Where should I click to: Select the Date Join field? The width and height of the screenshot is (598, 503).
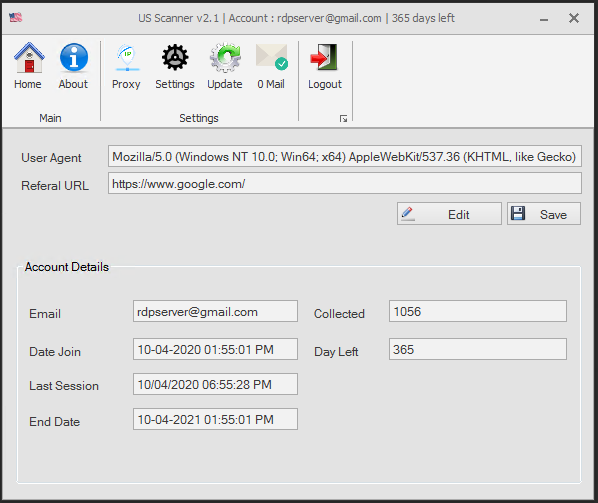point(215,349)
